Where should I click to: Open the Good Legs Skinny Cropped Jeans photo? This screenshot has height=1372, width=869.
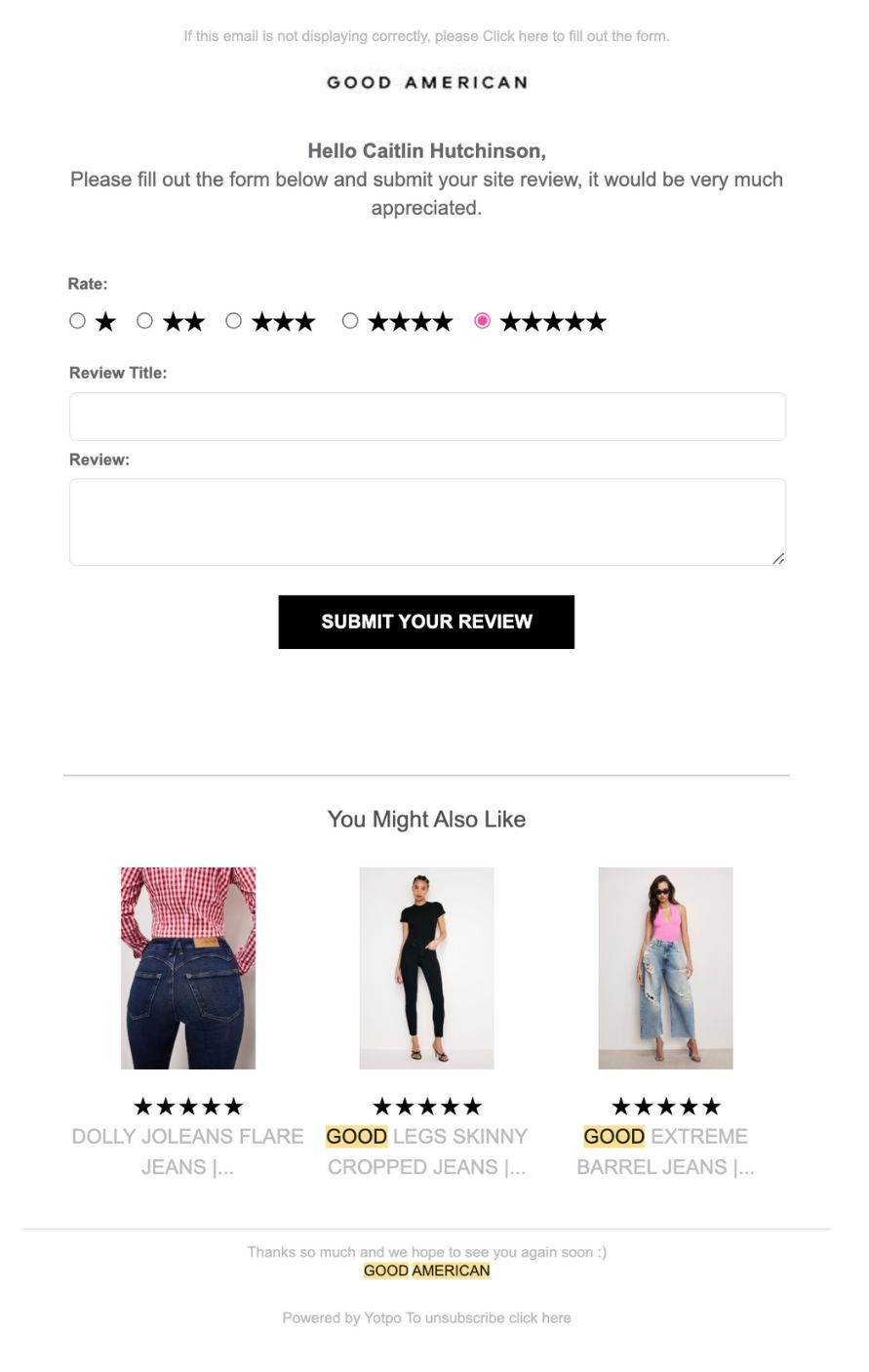click(426, 968)
